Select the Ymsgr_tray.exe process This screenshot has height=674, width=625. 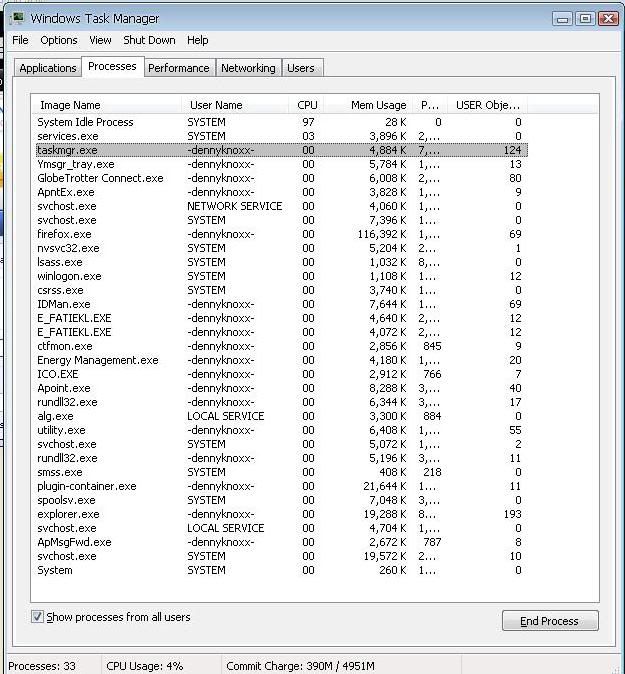pyautogui.click(x=282, y=164)
